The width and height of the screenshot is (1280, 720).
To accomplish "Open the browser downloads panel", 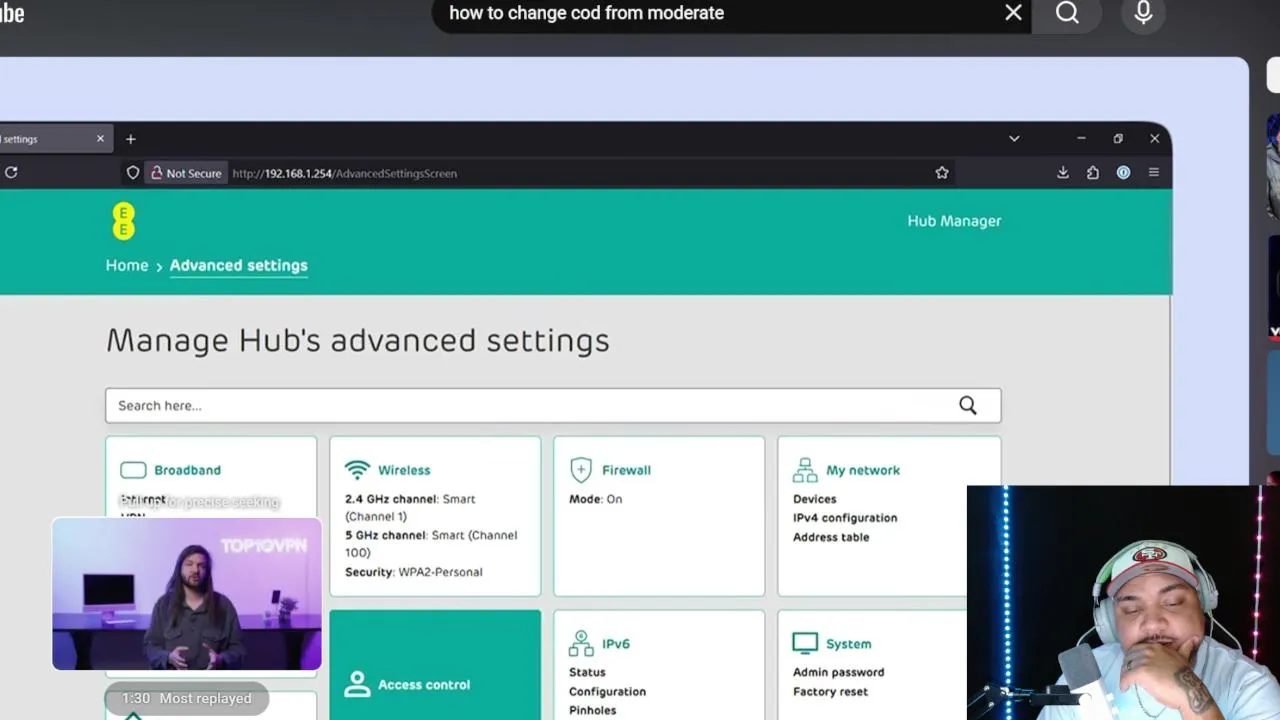I will [1063, 173].
